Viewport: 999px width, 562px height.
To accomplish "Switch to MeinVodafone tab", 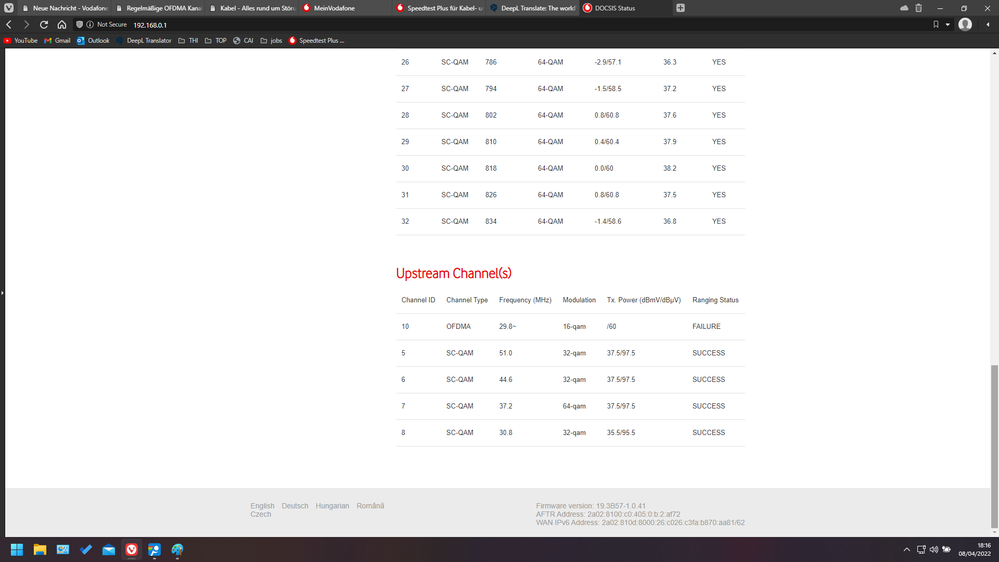I will [x=345, y=8].
